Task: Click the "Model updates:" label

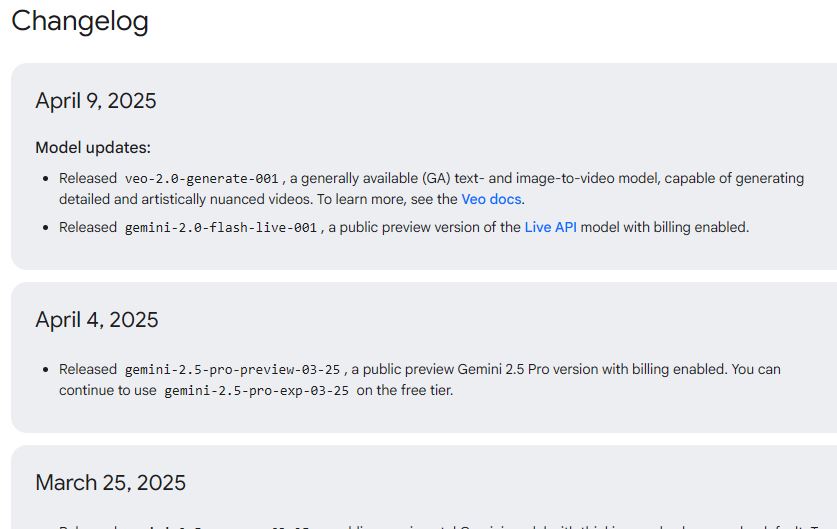Action: (93, 148)
